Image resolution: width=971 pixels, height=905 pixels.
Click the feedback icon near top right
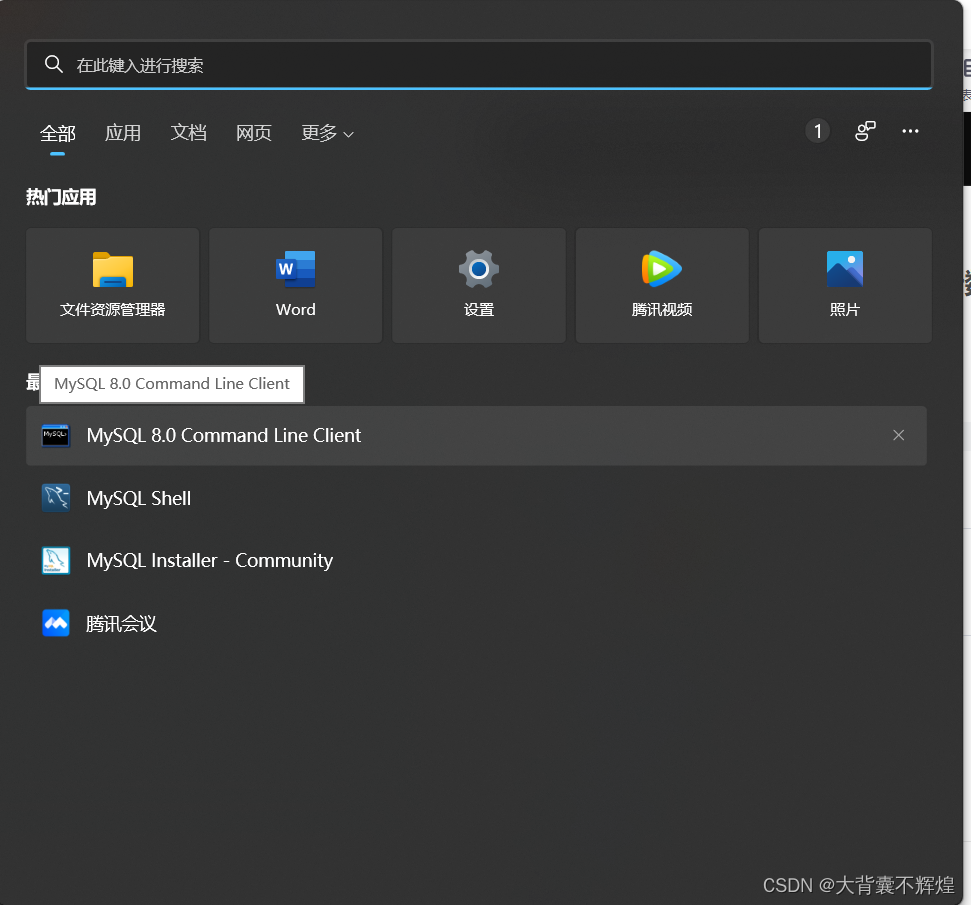(x=864, y=131)
